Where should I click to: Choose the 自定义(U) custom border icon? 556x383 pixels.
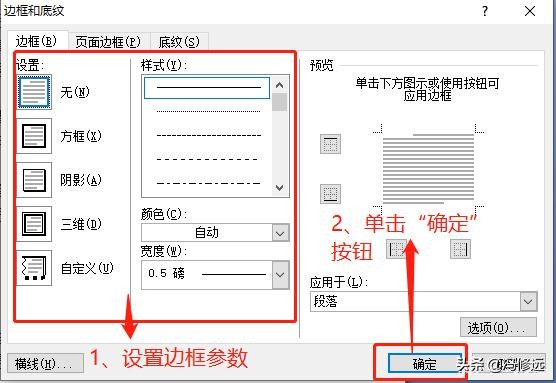(x=34, y=268)
